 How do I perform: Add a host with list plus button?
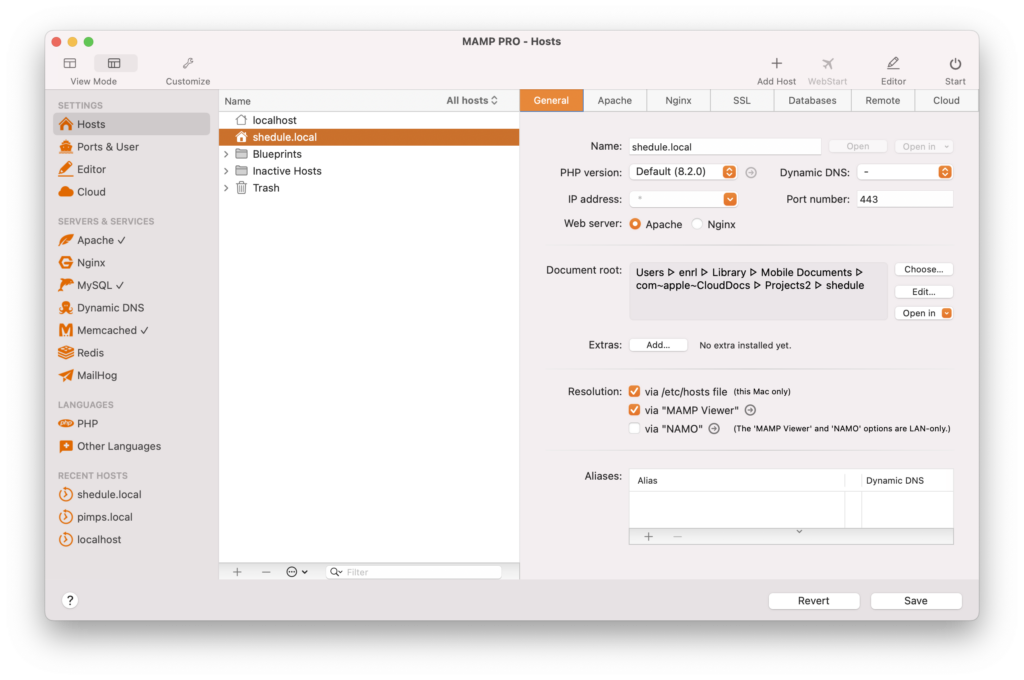(x=237, y=572)
